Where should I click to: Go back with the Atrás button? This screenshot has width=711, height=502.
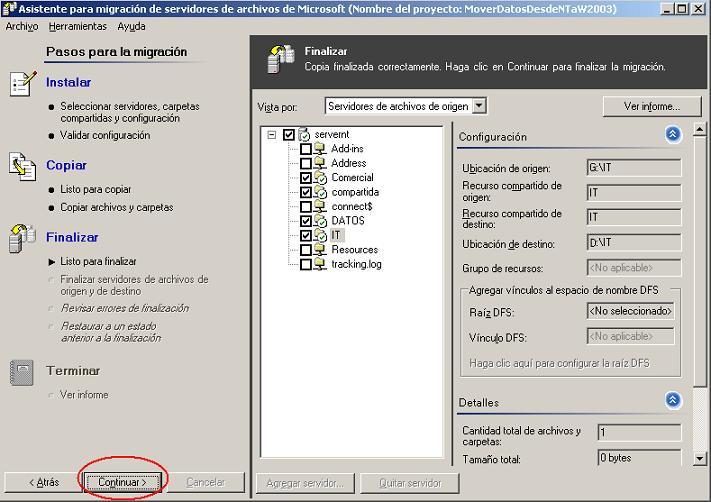tap(44, 483)
